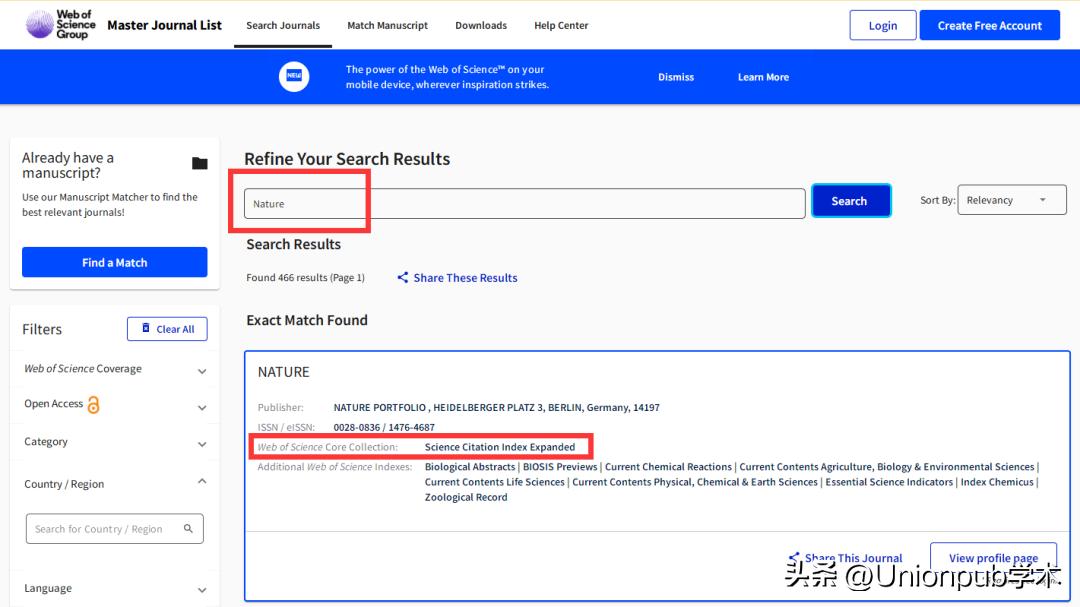Expand the Category filter section
The image size is (1080, 607).
202,444
